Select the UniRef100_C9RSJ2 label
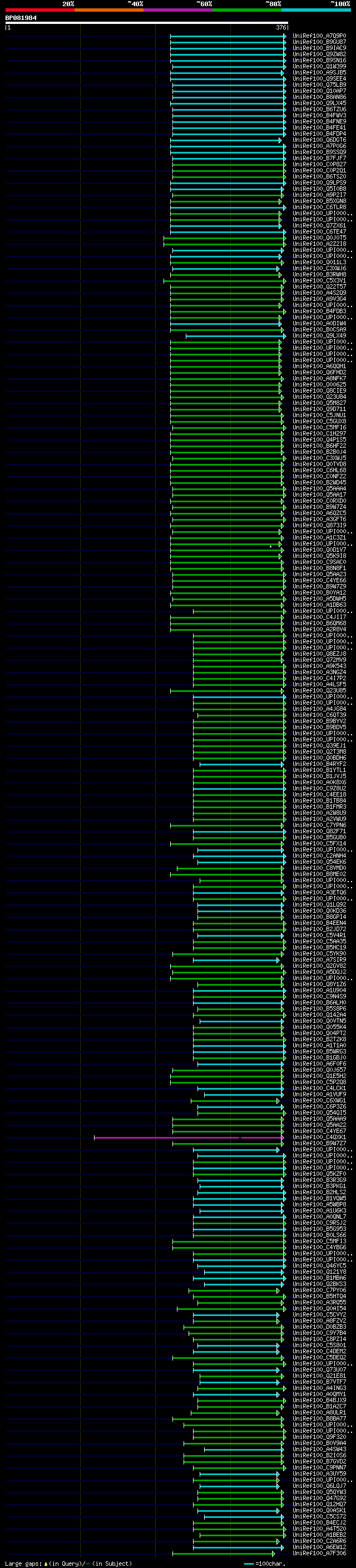Viewport: 356px width, 1568px height. tap(319, 1222)
